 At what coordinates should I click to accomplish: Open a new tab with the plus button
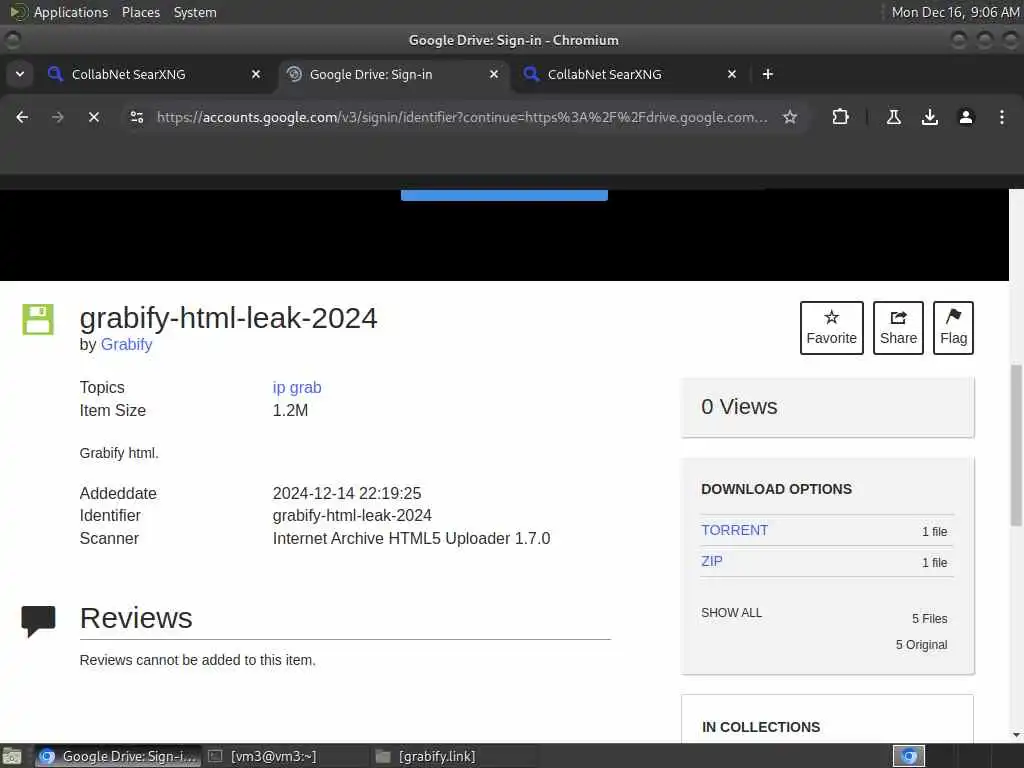767,74
